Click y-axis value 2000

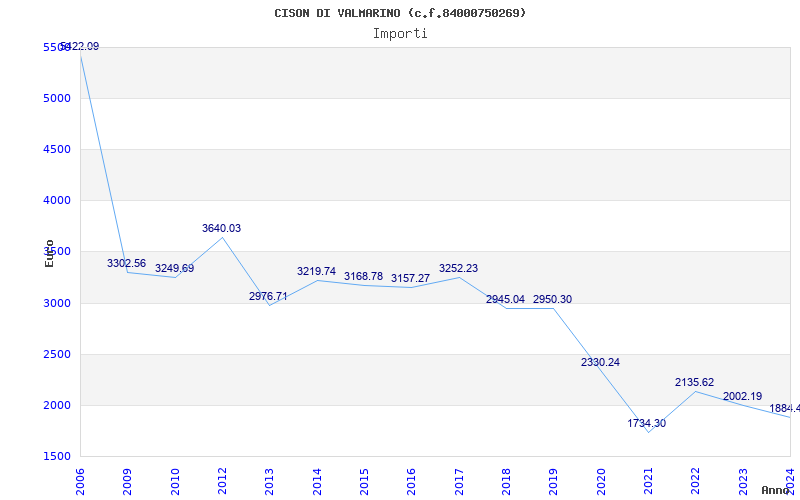pos(57,406)
